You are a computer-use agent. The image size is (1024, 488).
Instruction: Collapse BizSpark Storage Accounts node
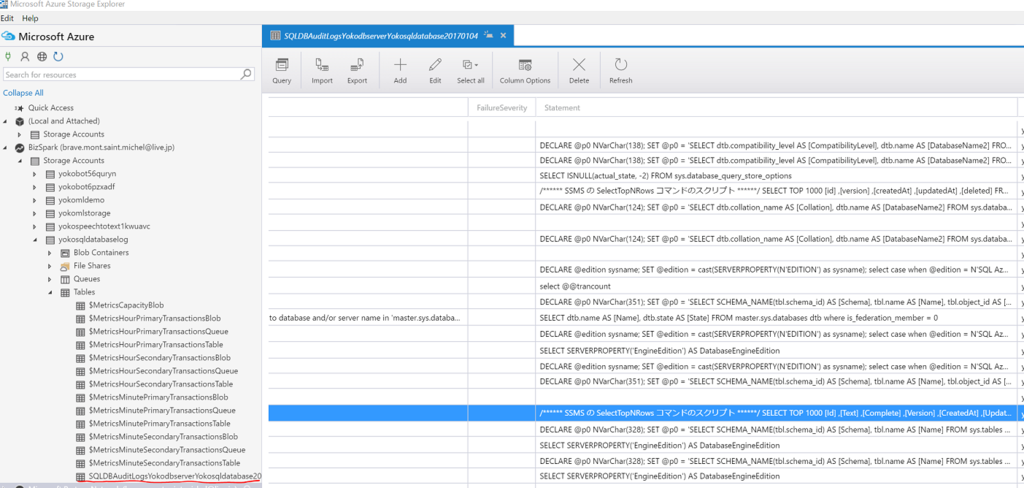20,161
